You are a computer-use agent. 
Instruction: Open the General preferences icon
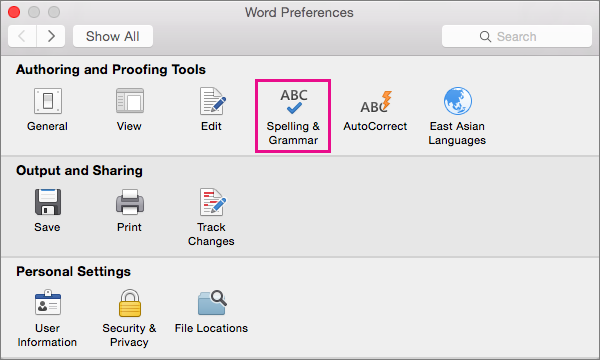point(47,101)
